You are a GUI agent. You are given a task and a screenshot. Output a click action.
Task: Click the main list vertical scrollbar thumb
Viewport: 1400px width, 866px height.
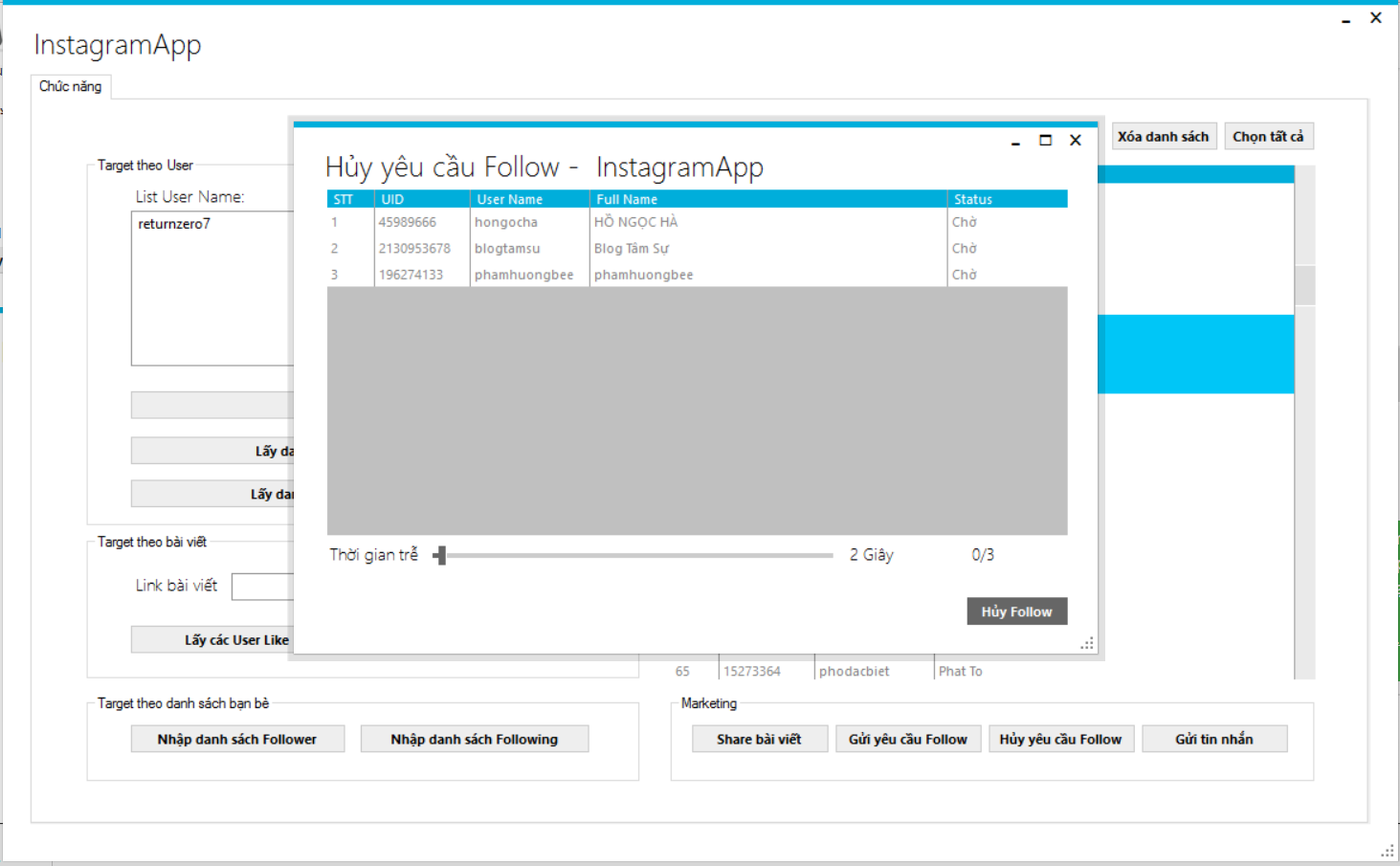pos(1305,284)
